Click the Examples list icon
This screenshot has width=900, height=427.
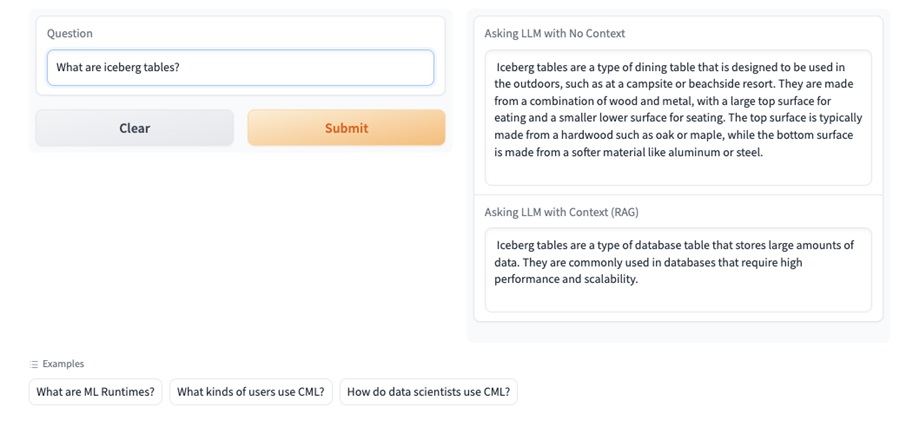coord(33,364)
